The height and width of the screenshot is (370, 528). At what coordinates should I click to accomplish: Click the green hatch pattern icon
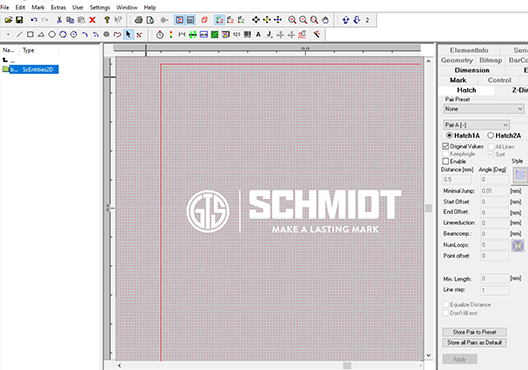point(214,34)
